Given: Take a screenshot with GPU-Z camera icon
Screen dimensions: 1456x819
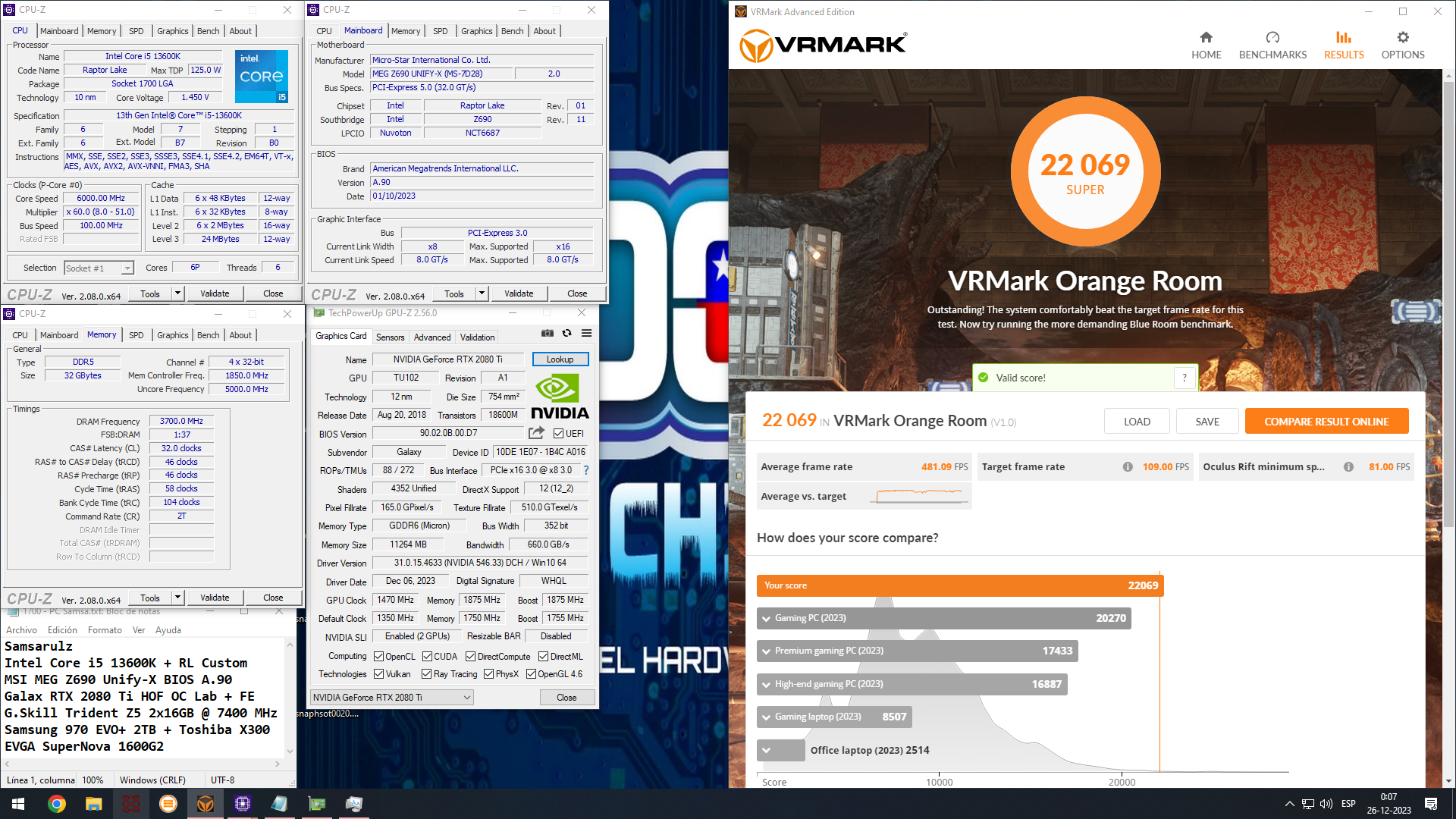Looking at the screenshot, I should 547,333.
